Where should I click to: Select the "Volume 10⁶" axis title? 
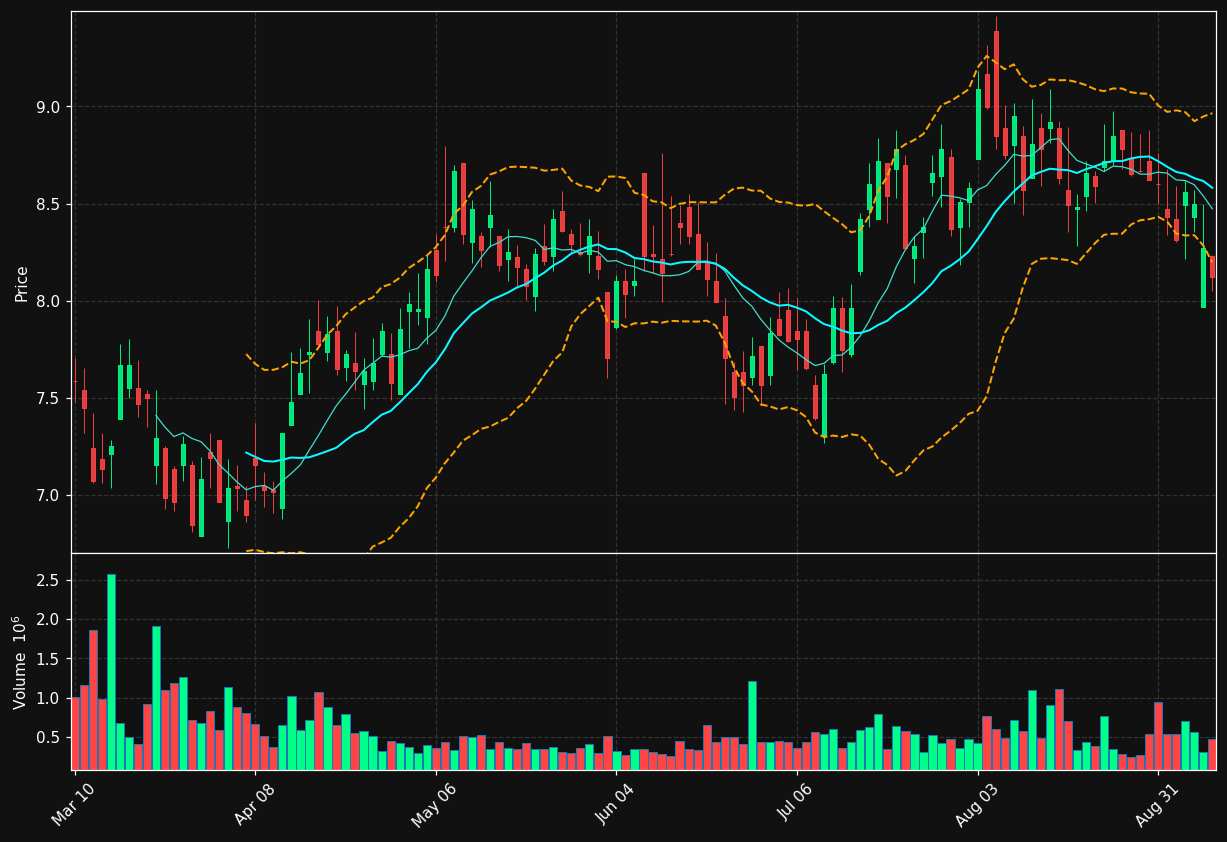click(20, 662)
